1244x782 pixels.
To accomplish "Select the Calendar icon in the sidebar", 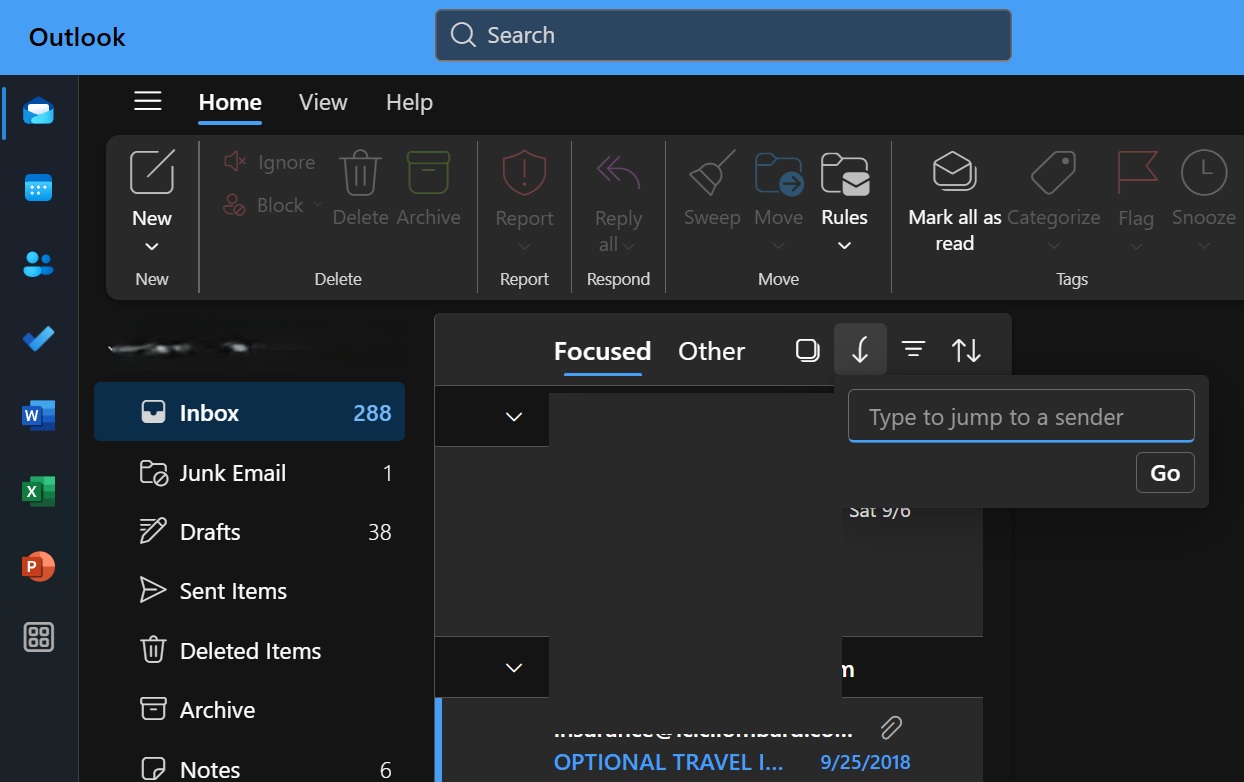I will point(38,188).
